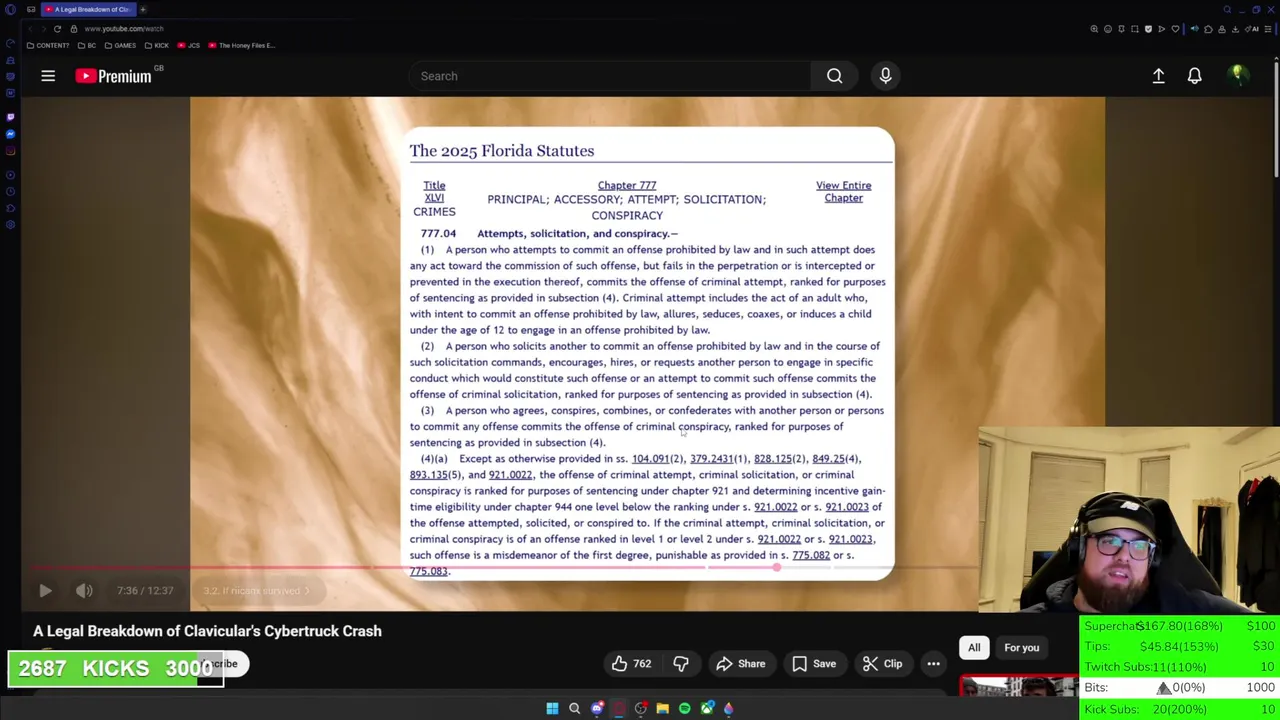The width and height of the screenshot is (1280, 720).
Task: Save the video to a playlist
Action: point(814,664)
